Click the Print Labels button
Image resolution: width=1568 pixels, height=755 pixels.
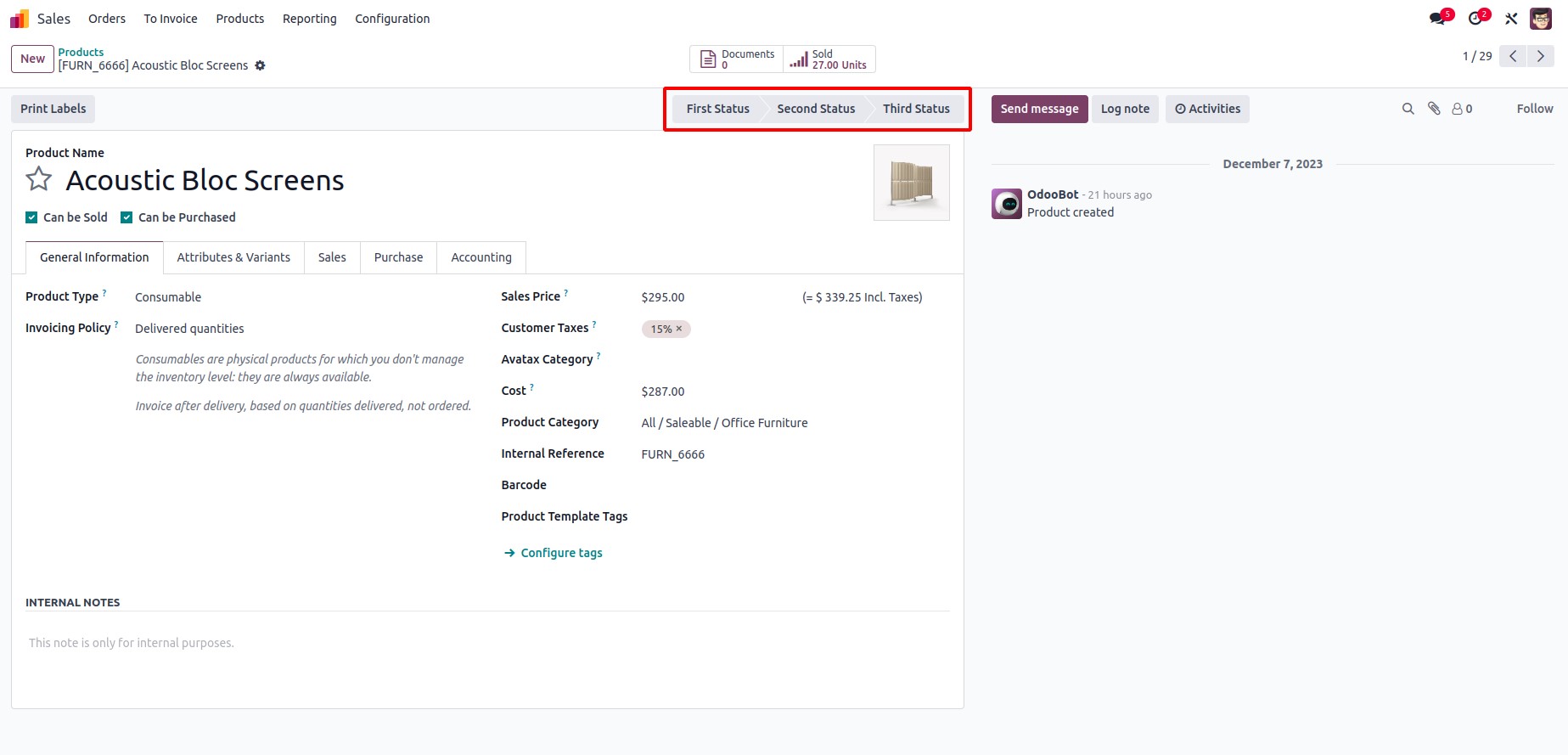53,109
